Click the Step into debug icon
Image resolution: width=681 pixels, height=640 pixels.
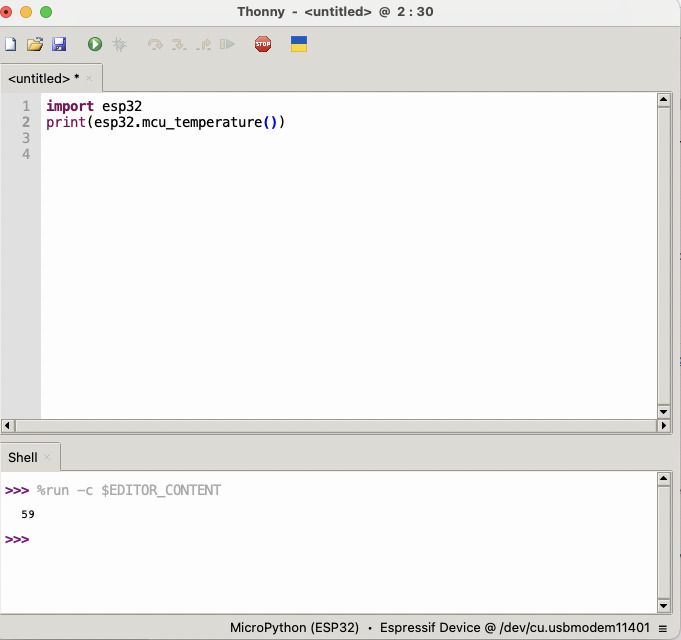179,44
